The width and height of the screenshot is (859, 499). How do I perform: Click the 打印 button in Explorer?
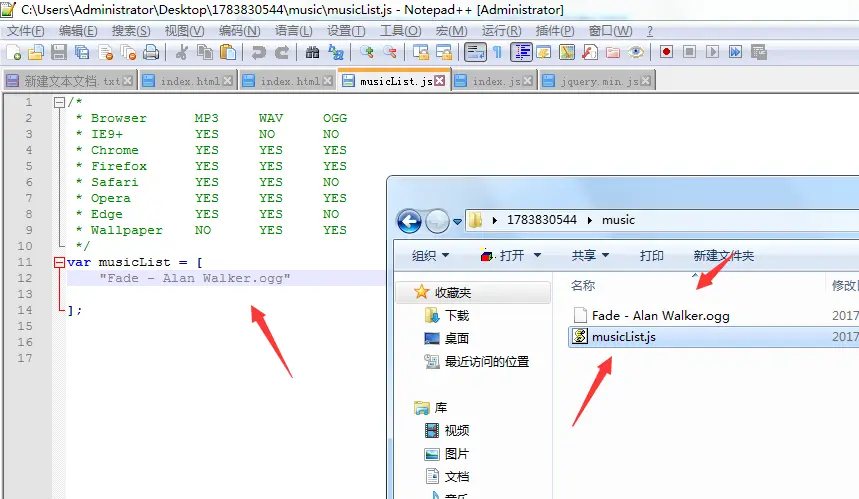[652, 255]
